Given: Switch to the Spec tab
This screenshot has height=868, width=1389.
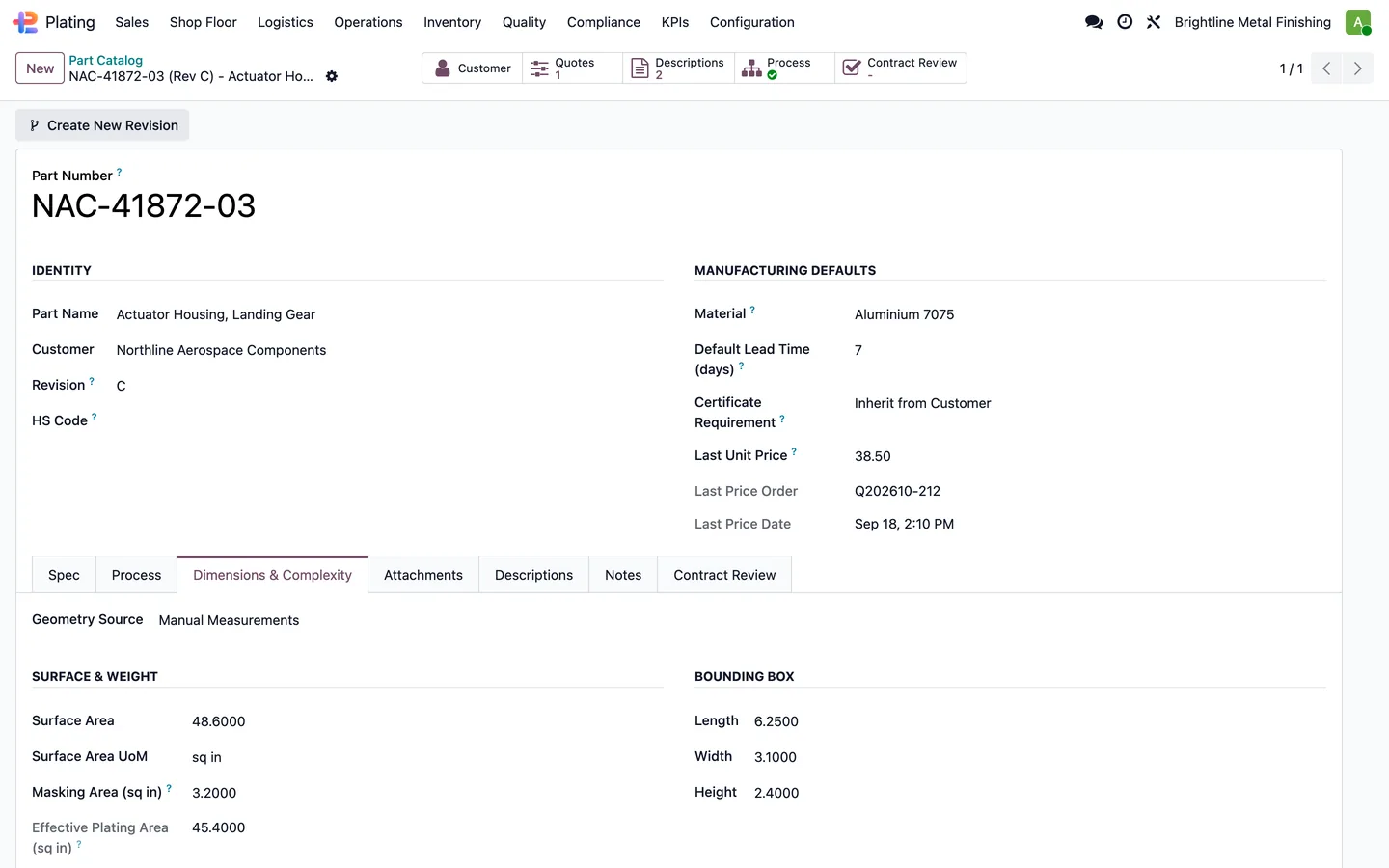Looking at the screenshot, I should tap(64, 575).
